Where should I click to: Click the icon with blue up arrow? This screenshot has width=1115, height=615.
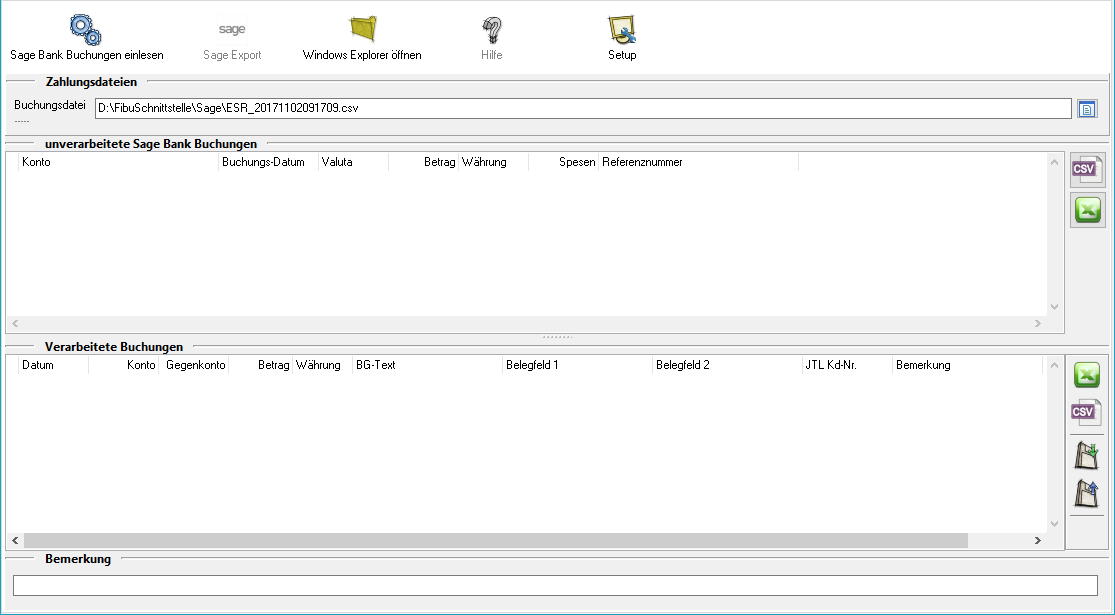coord(1086,493)
